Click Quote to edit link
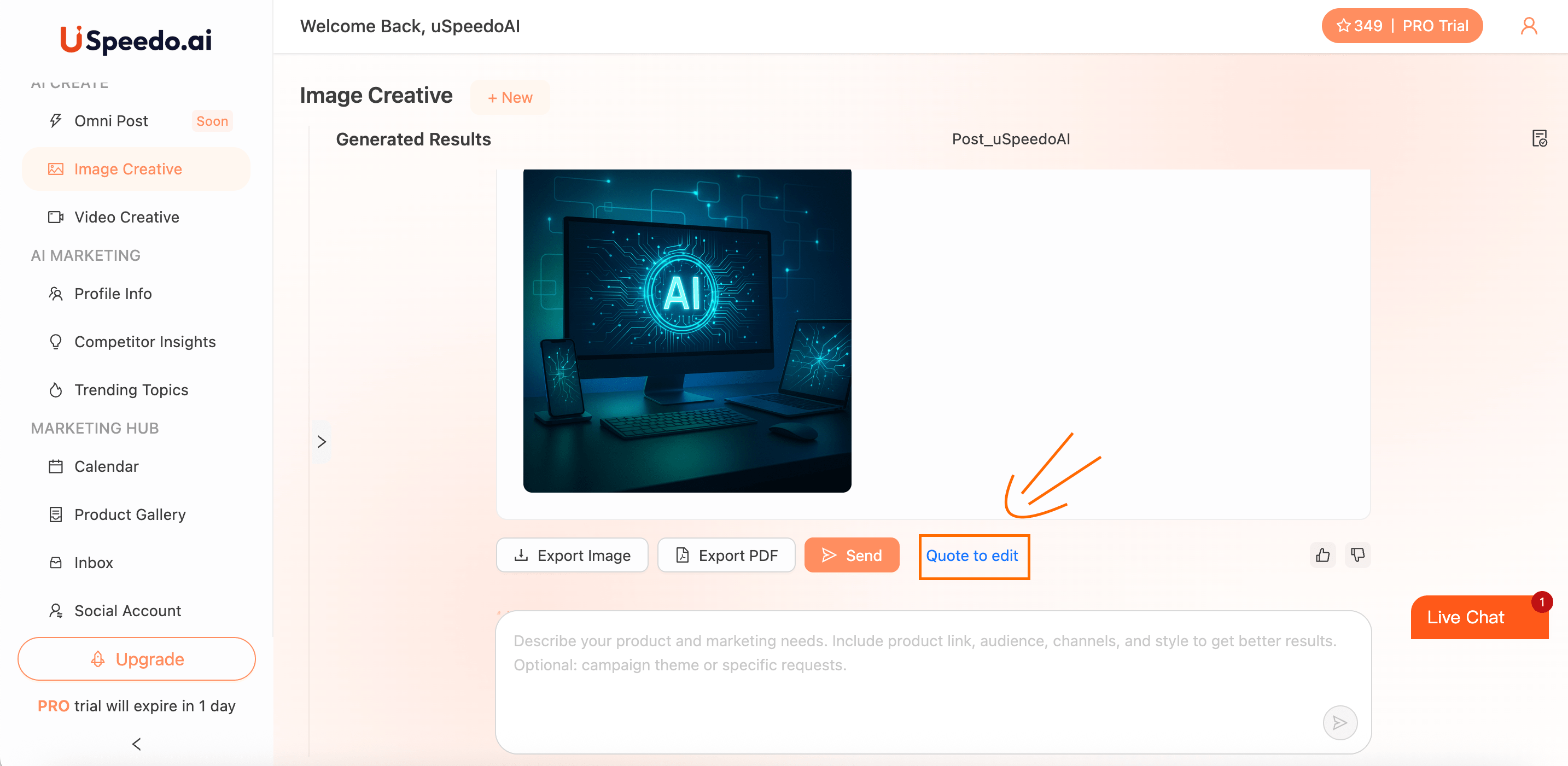 972,556
